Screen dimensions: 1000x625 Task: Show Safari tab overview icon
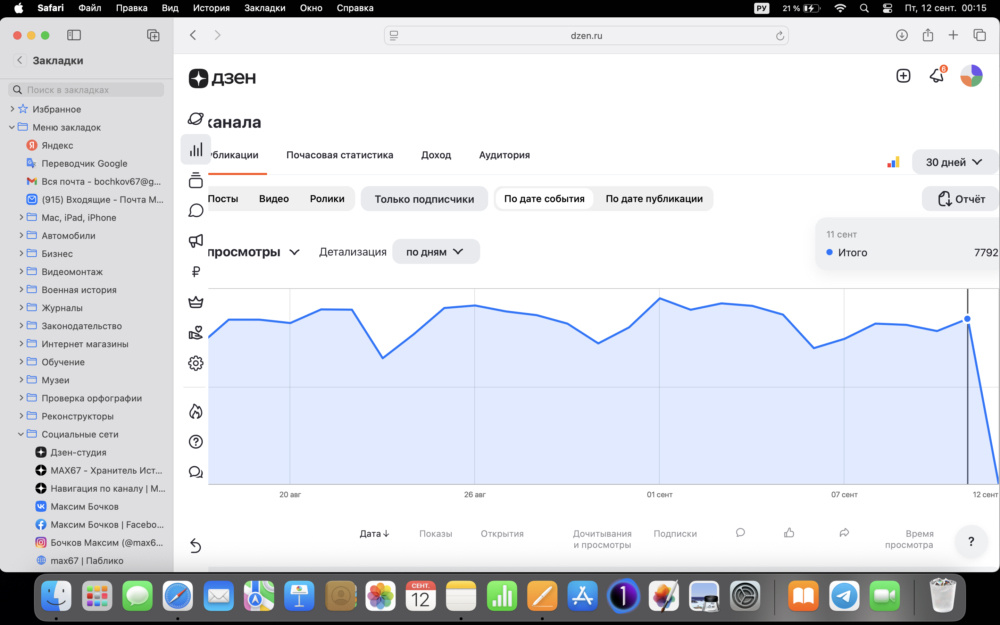coord(980,35)
